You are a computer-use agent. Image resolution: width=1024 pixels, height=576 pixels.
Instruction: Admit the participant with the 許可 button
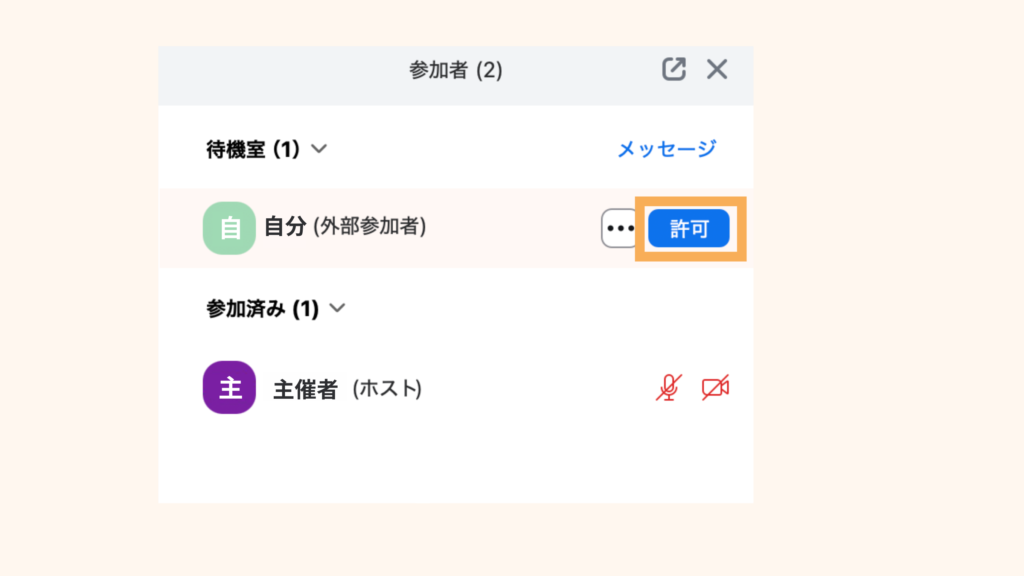[x=688, y=228]
